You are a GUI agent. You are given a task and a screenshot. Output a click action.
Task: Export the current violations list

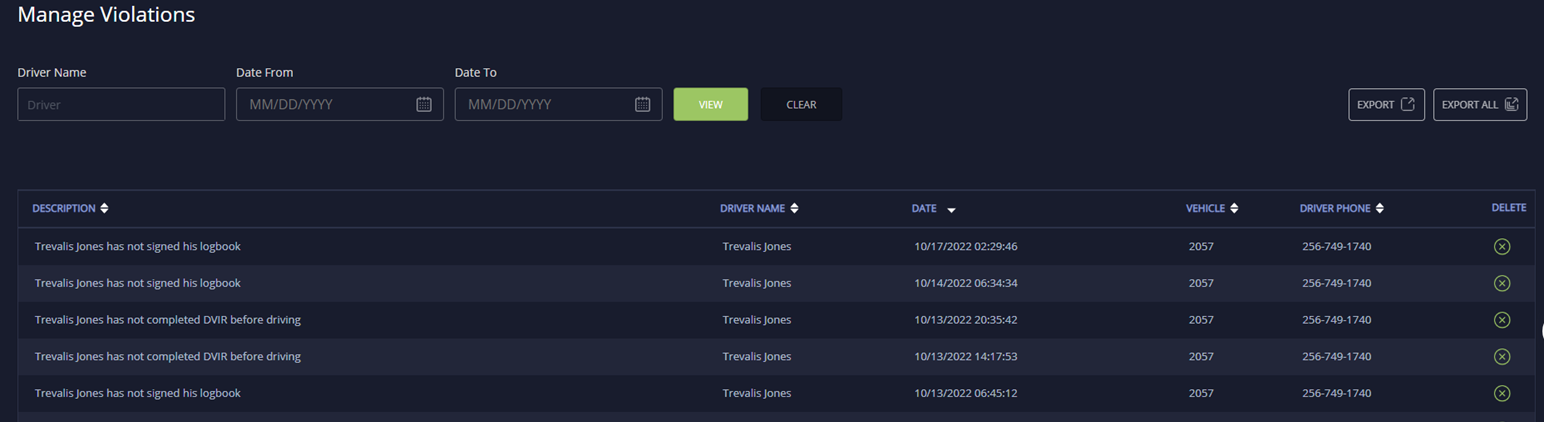1386,104
